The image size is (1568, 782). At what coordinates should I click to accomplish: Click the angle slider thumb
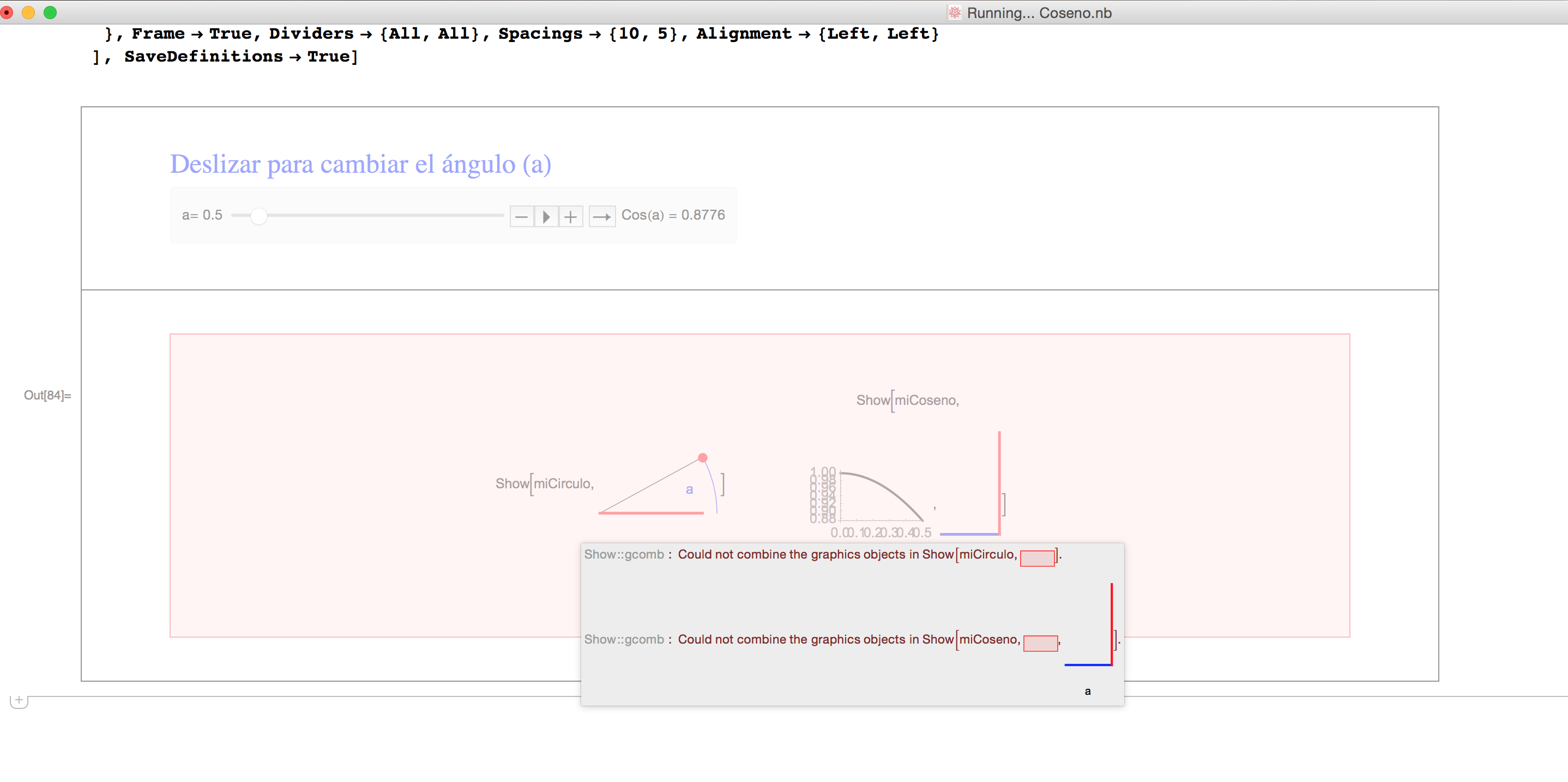258,216
